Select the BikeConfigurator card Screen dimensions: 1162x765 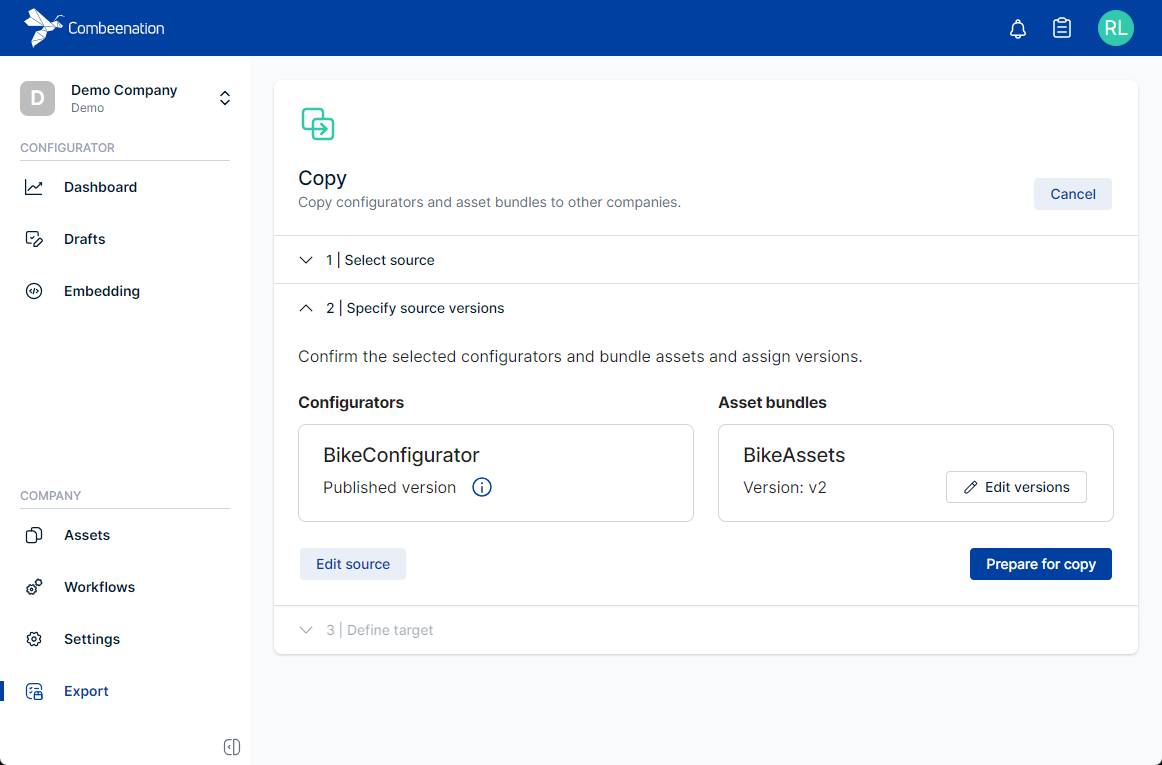coord(495,472)
